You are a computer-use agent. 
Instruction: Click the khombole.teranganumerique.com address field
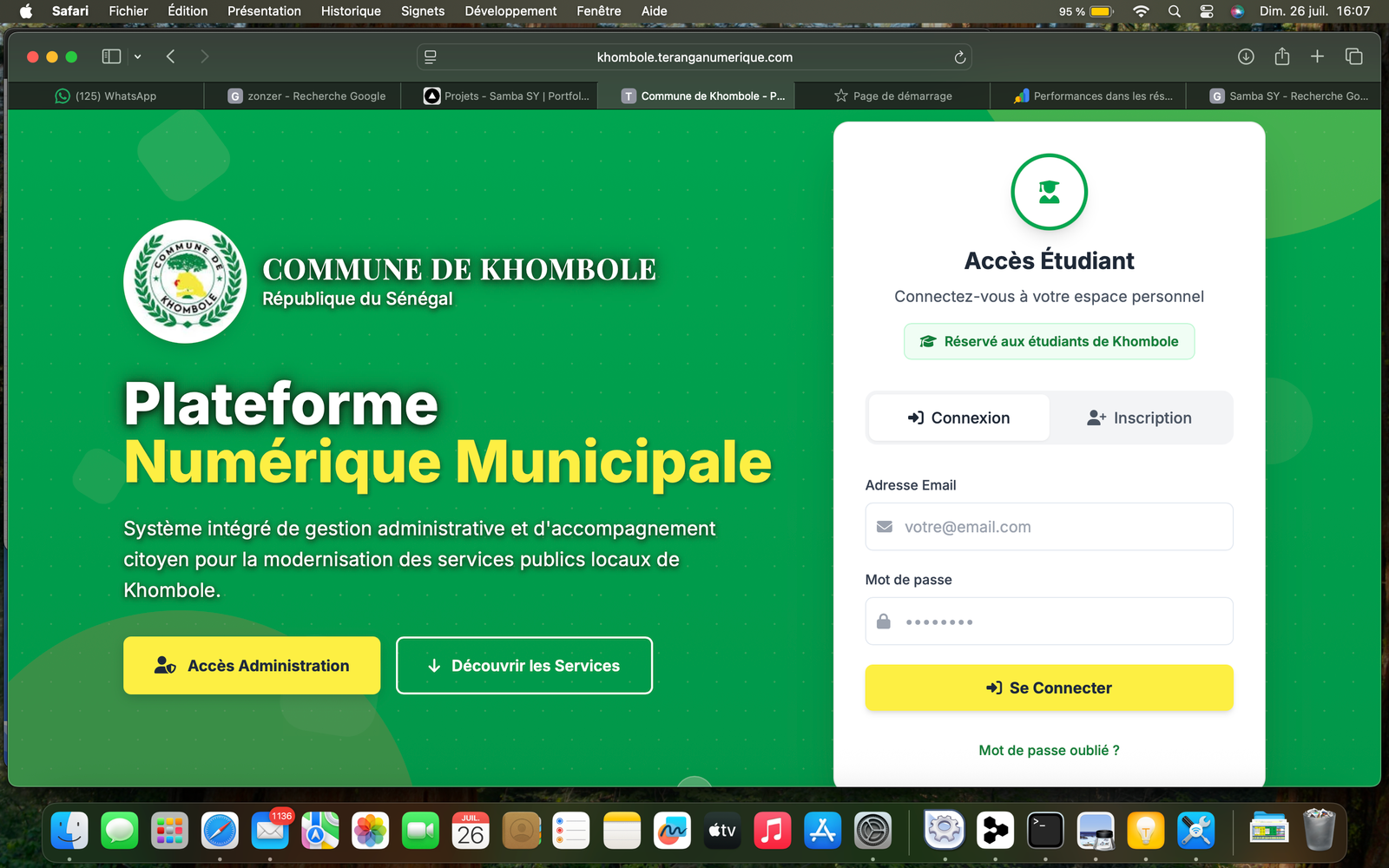point(694,57)
